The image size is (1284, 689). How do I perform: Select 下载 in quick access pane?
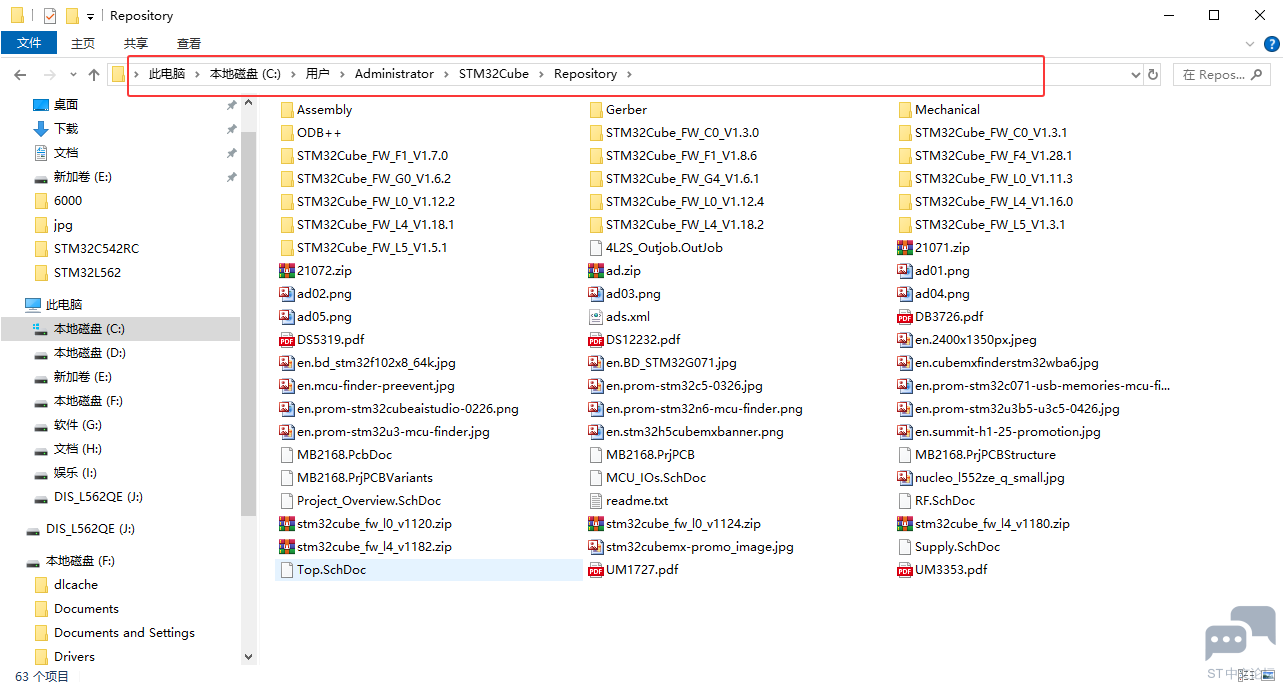pyautogui.click(x=65, y=128)
